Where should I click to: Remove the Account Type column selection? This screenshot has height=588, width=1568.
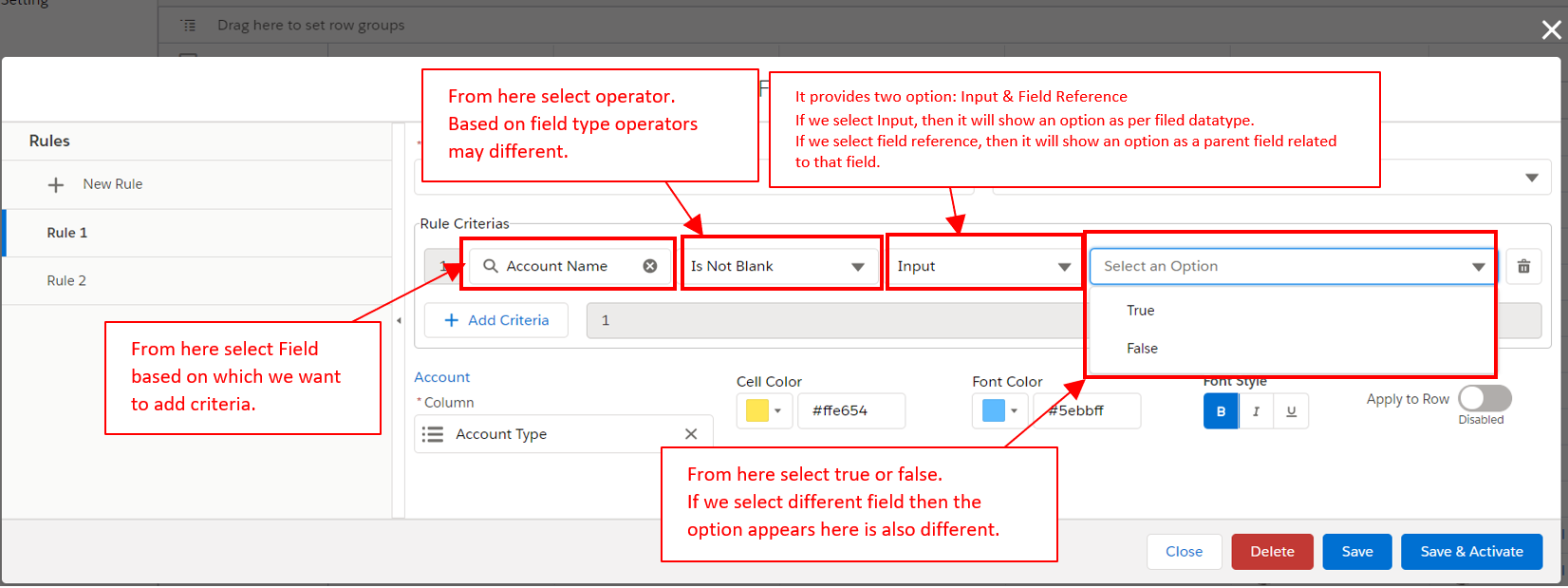point(691,434)
